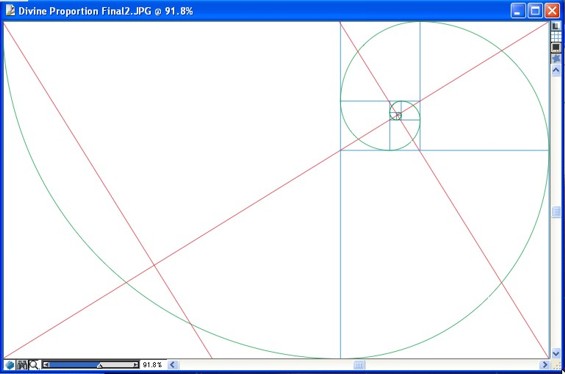Click the zoom slider thumb triangle
Screen dimensions: 565x374
[x=100, y=365]
